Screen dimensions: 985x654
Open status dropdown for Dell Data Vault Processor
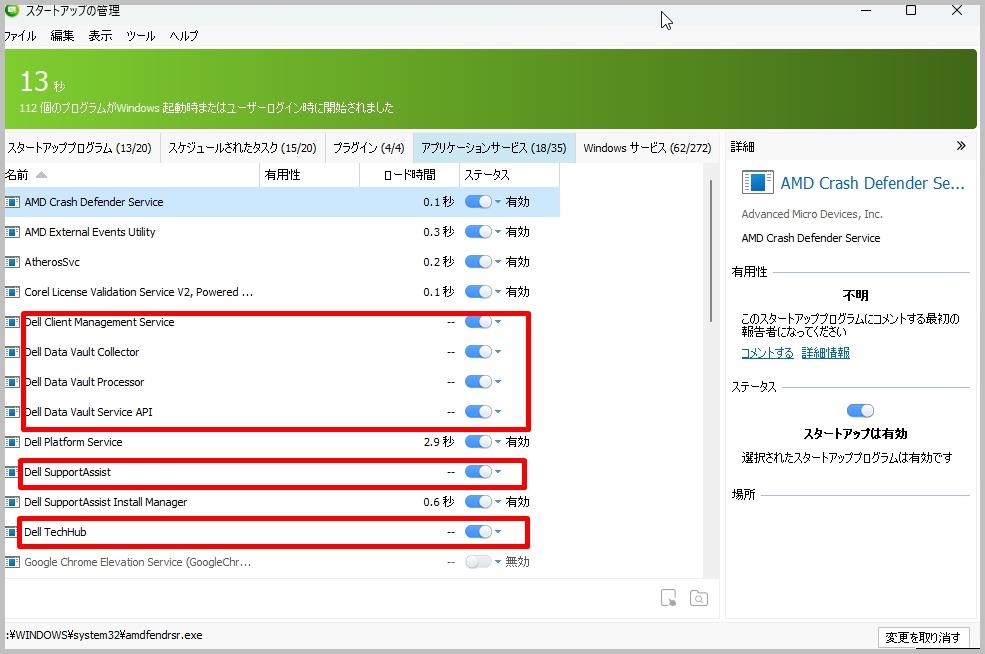pos(498,381)
